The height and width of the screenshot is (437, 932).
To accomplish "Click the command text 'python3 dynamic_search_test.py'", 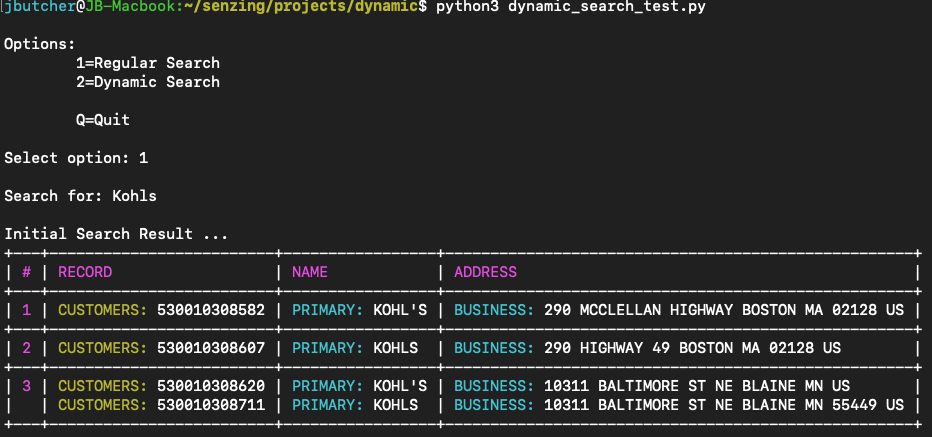I will pos(571,8).
